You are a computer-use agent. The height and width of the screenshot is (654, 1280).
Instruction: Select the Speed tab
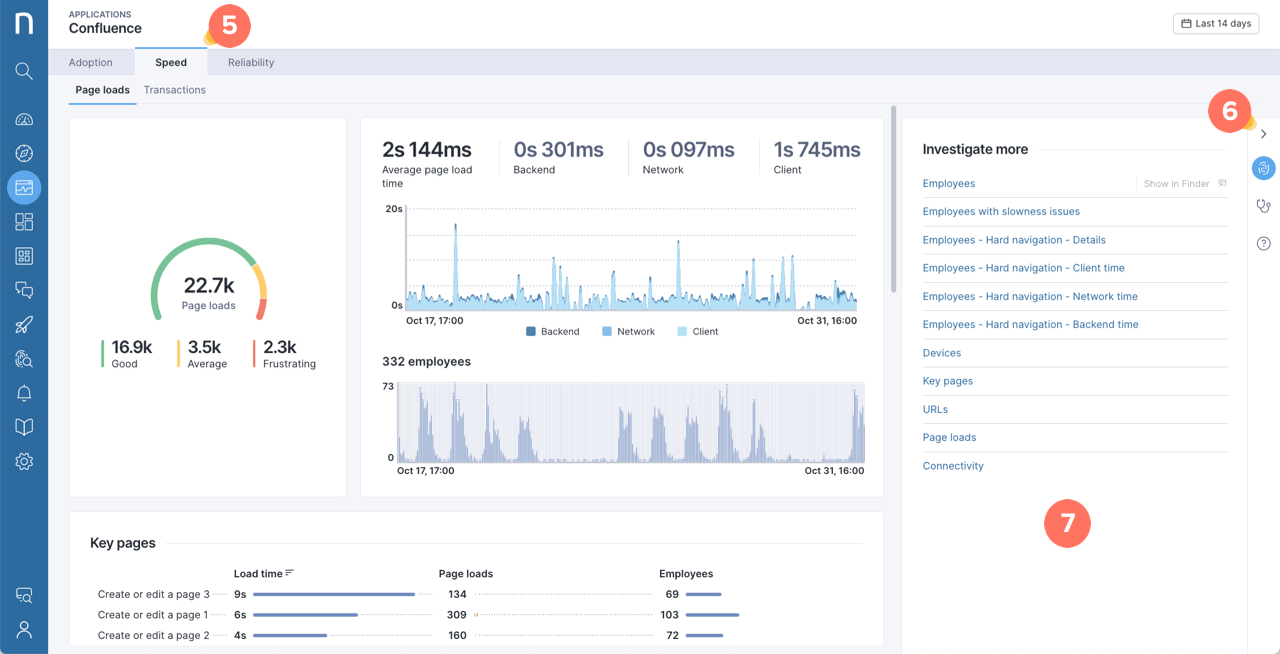coord(171,62)
